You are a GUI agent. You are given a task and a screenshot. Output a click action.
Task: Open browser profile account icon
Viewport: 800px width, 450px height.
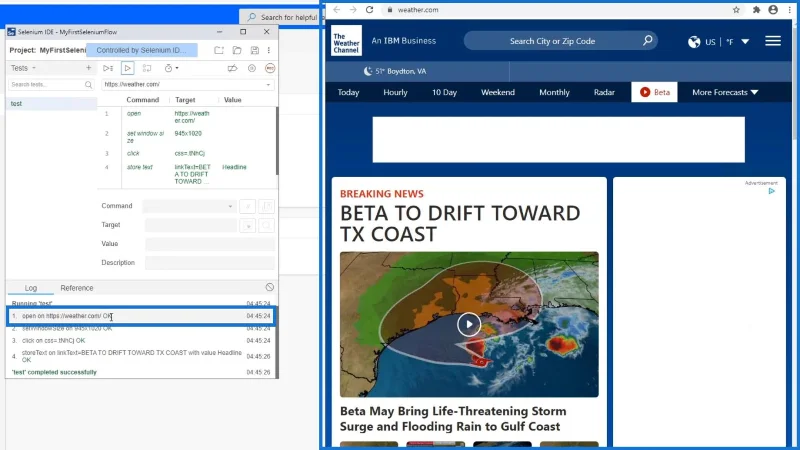[x=773, y=10]
